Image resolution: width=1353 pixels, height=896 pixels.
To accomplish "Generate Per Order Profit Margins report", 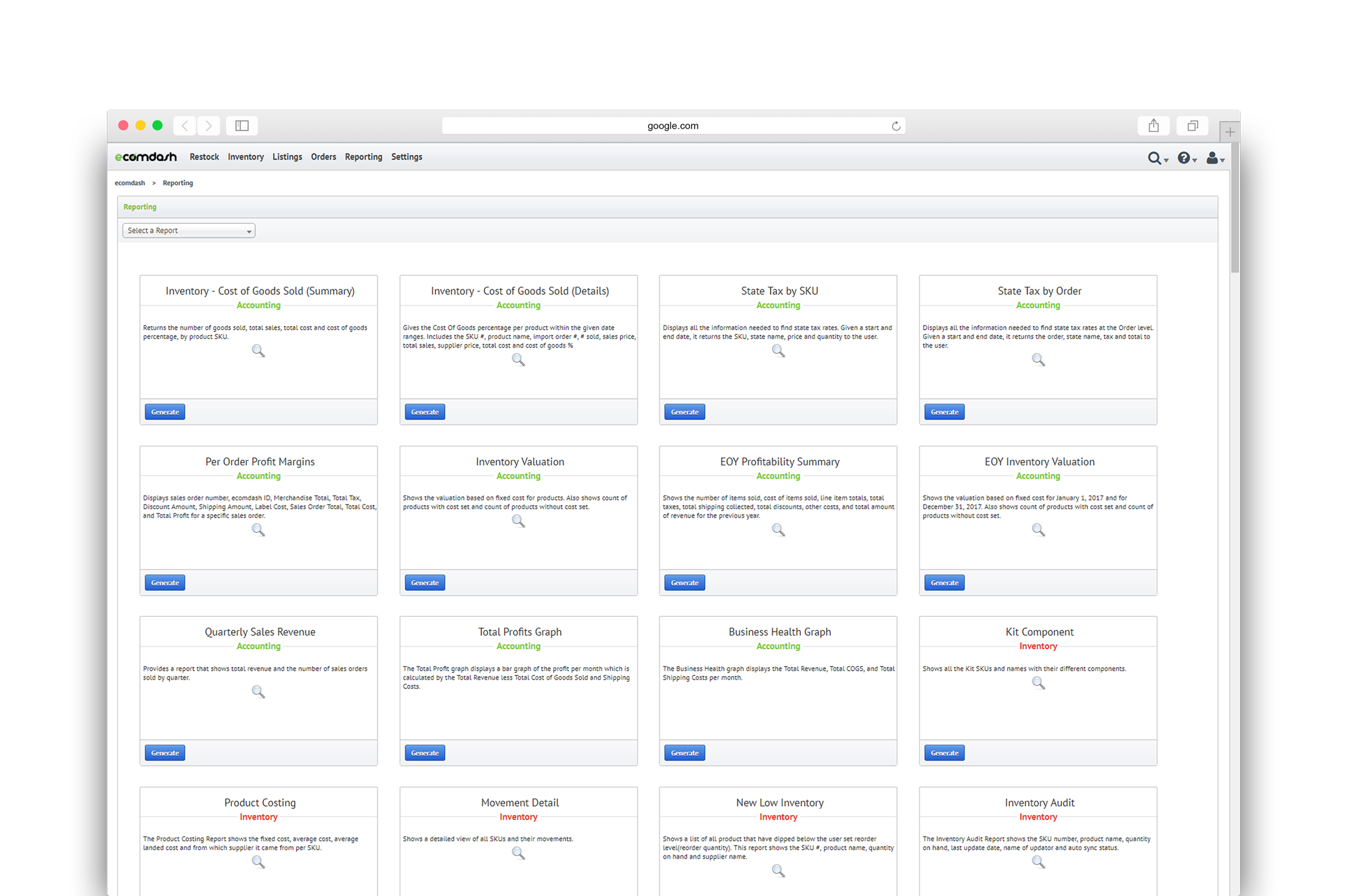I will [x=165, y=583].
